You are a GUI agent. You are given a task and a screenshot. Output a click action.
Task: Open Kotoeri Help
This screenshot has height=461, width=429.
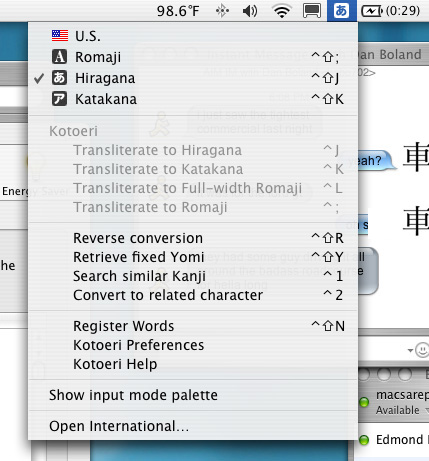193,364
